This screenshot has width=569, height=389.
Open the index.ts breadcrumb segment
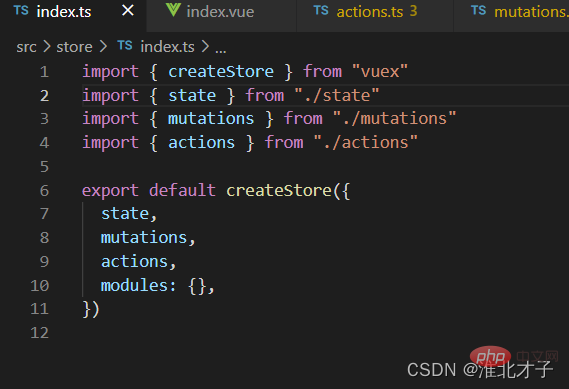(x=168, y=47)
